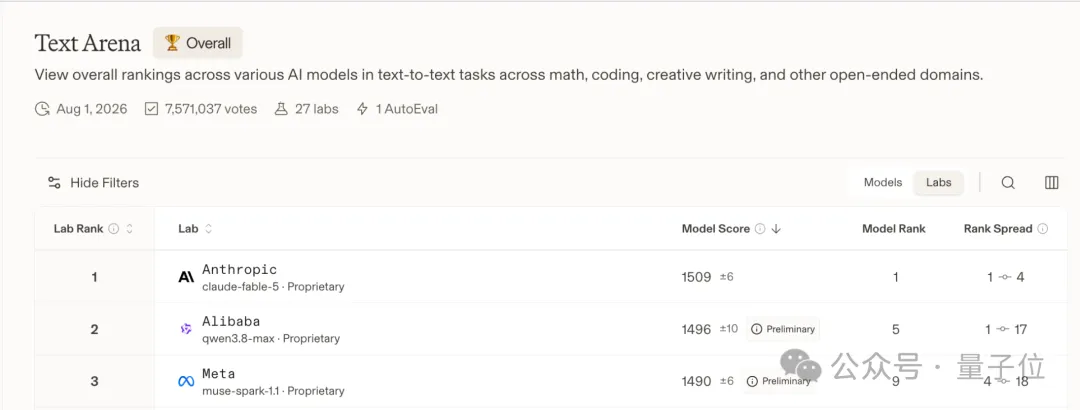
Task: Switch to Models view
Action: tap(882, 183)
